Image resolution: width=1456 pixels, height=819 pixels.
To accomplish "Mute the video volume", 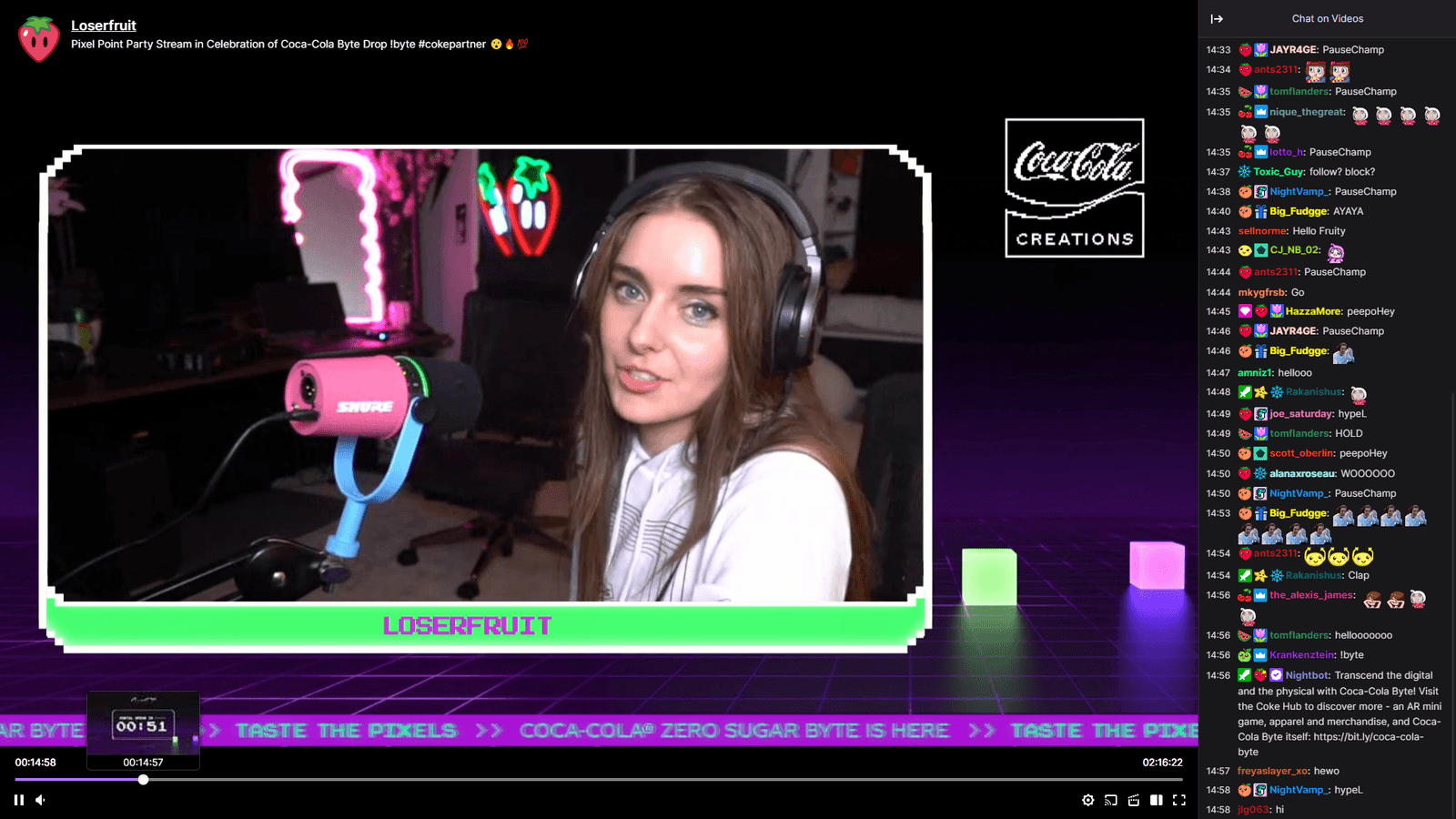I will click(x=40, y=800).
